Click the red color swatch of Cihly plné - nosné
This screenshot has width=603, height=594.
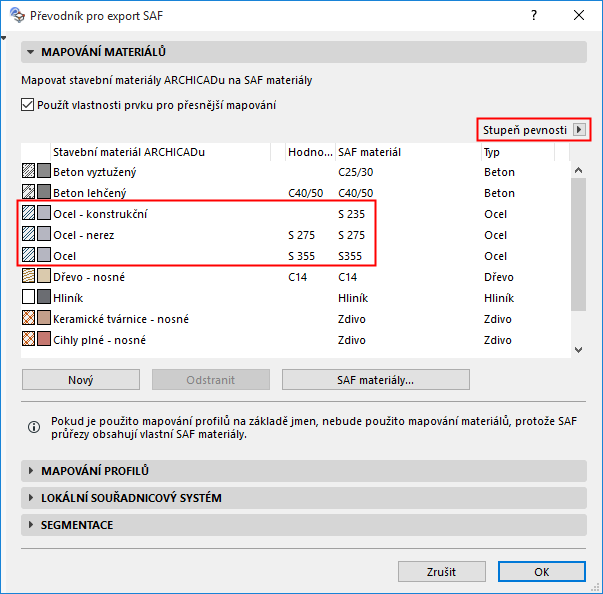click(44, 339)
